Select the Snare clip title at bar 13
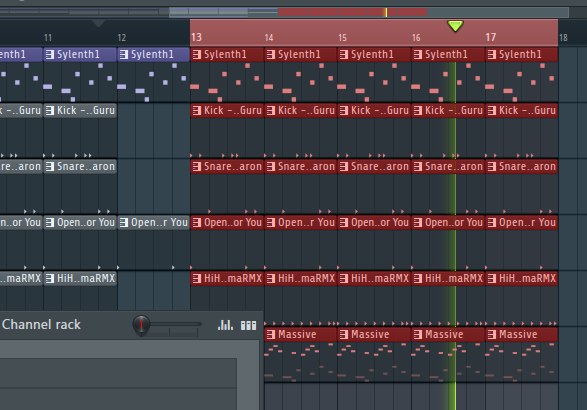587x410 pixels. [233, 166]
